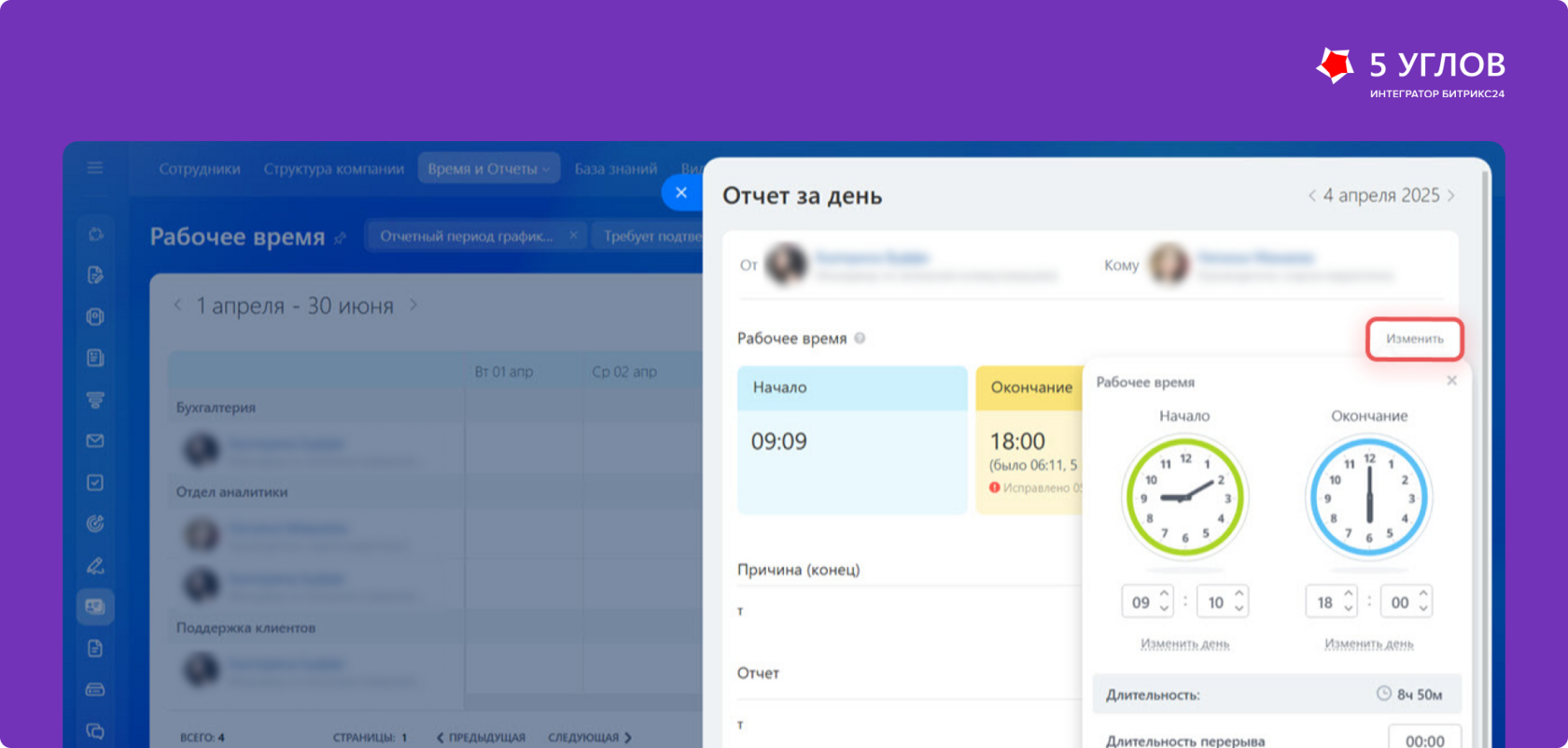This screenshot has height=748, width=1568.
Task: Increase end minutes 00 with the up arrow
Action: 1423,594
